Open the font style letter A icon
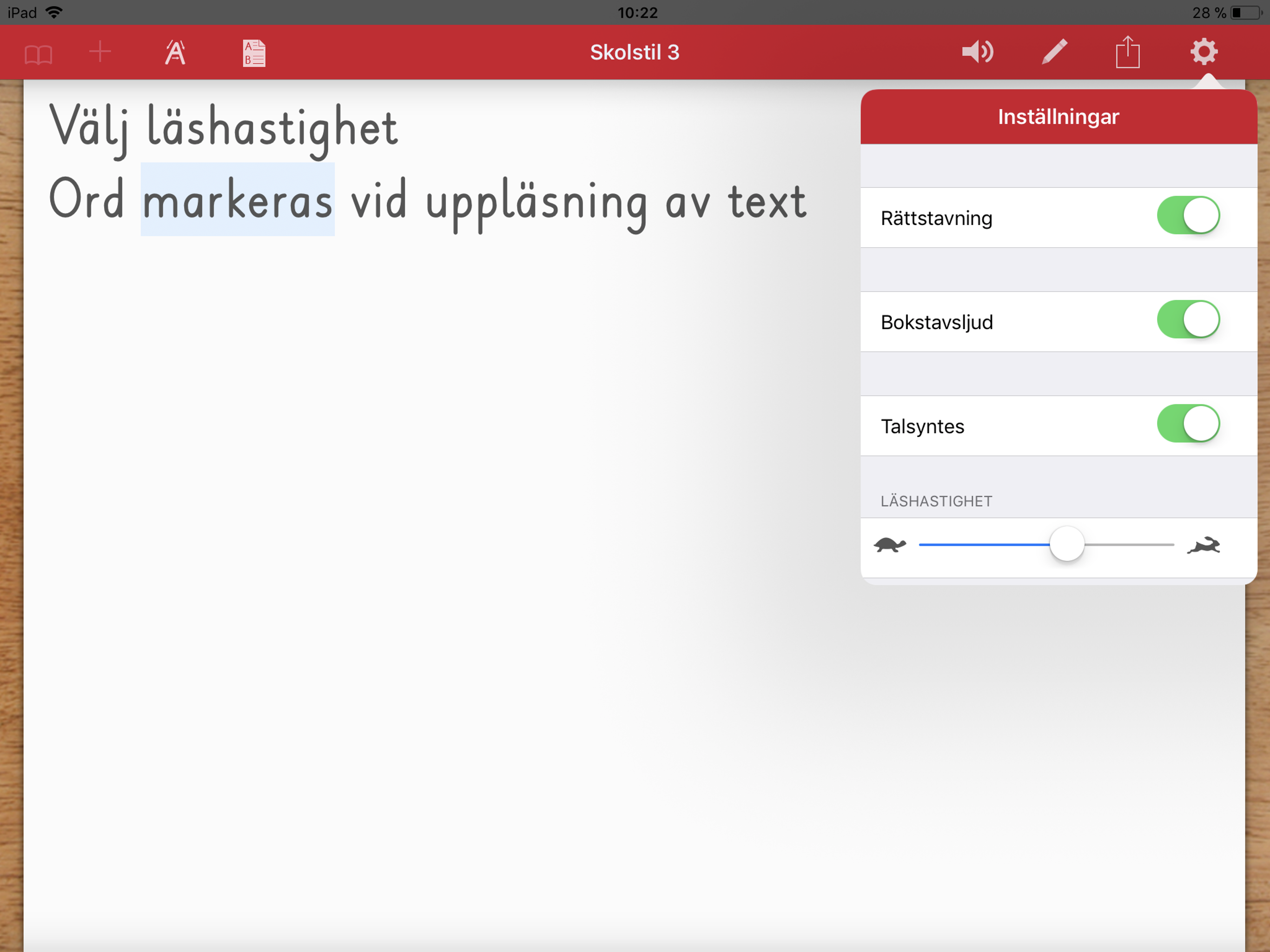 coord(175,53)
